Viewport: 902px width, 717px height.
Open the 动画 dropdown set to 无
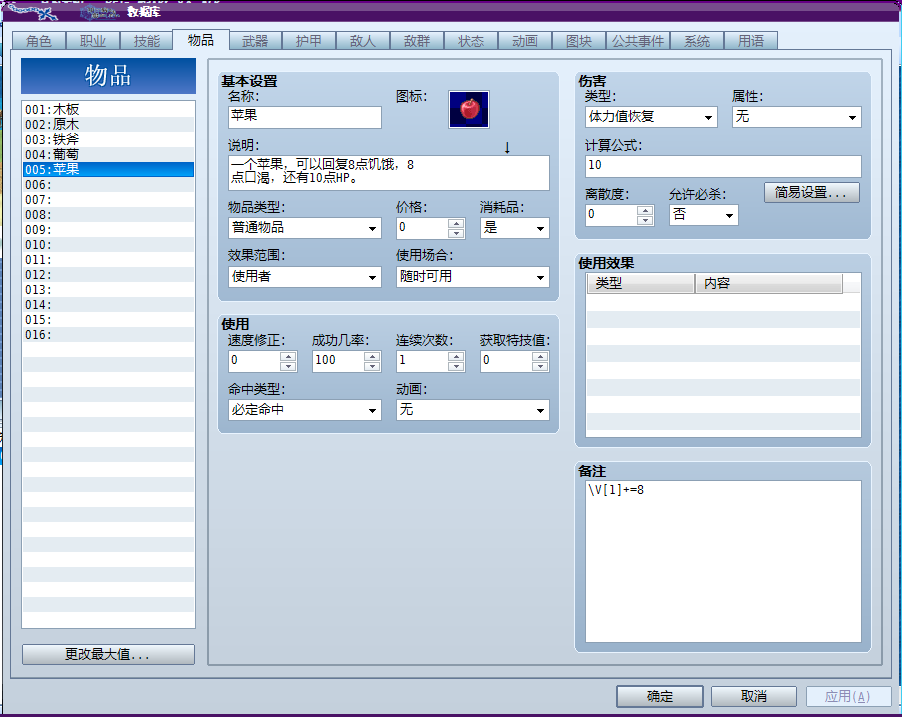472,410
